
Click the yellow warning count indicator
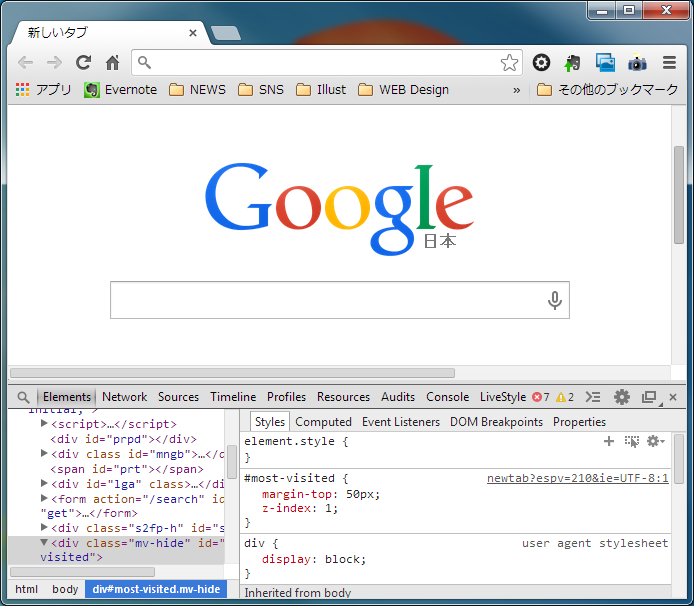click(x=565, y=397)
